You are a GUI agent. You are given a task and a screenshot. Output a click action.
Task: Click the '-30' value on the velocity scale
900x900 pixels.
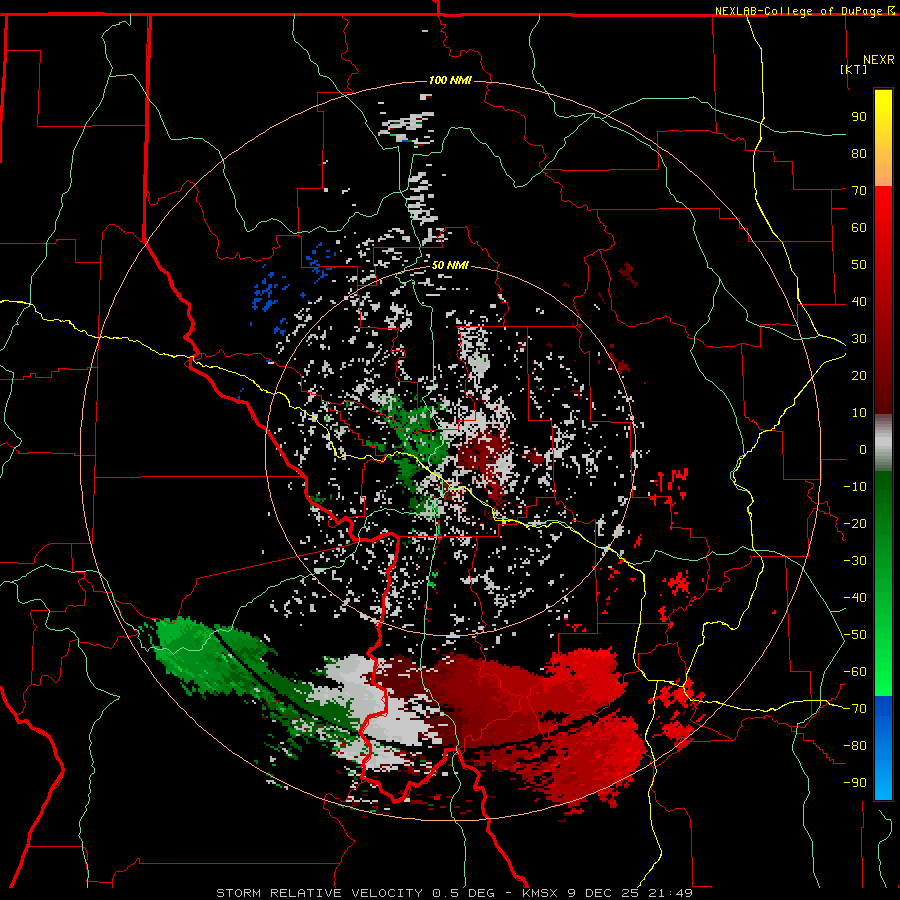pyautogui.click(x=855, y=561)
